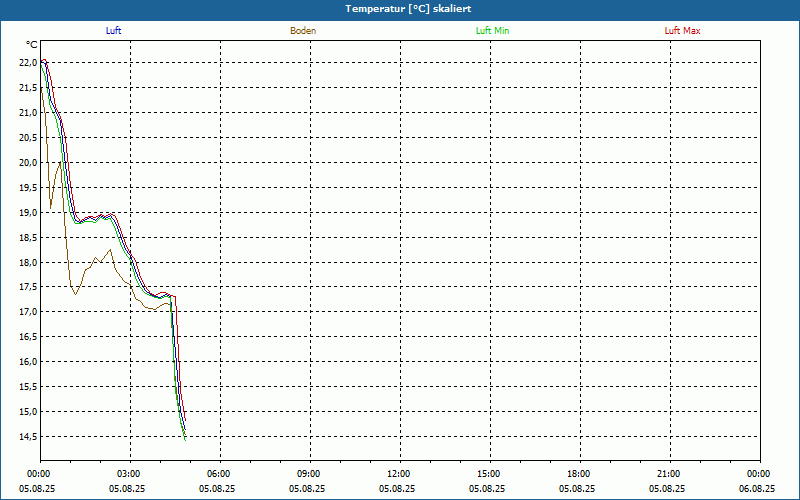Click the 21:00 time axis label
Image resolution: width=800 pixels, height=500 pixels.
tap(668, 474)
